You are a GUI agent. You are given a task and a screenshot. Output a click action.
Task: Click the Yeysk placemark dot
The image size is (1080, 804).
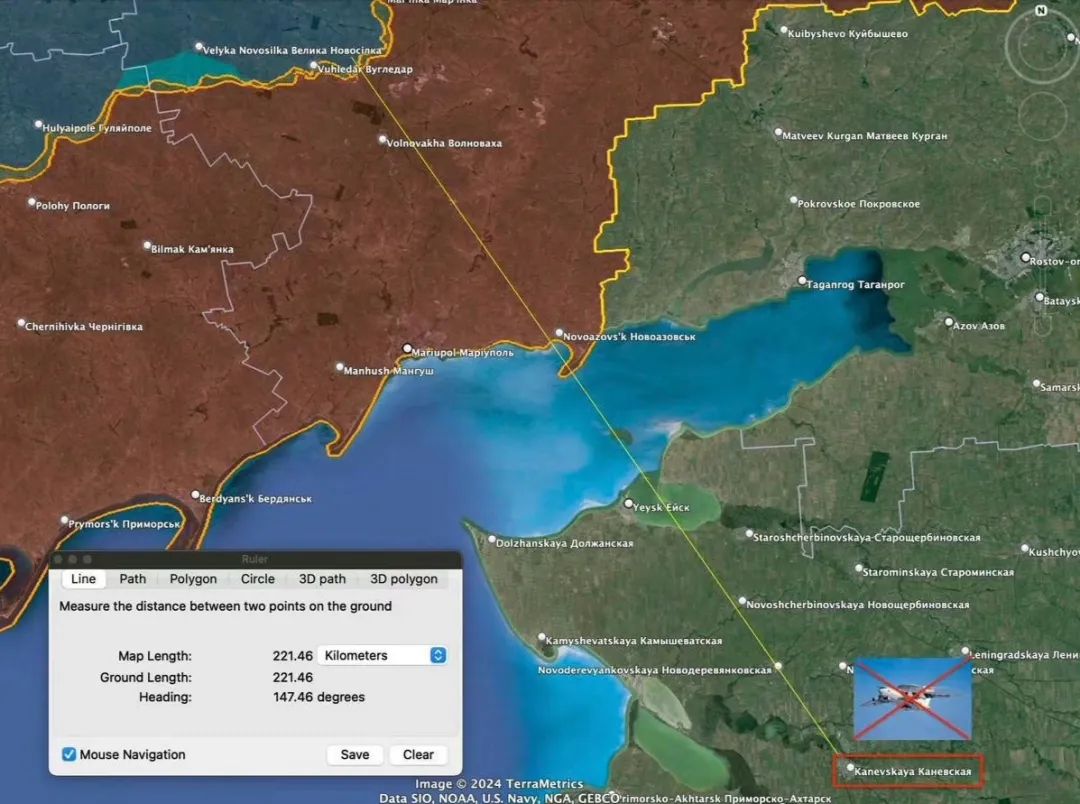coord(629,504)
